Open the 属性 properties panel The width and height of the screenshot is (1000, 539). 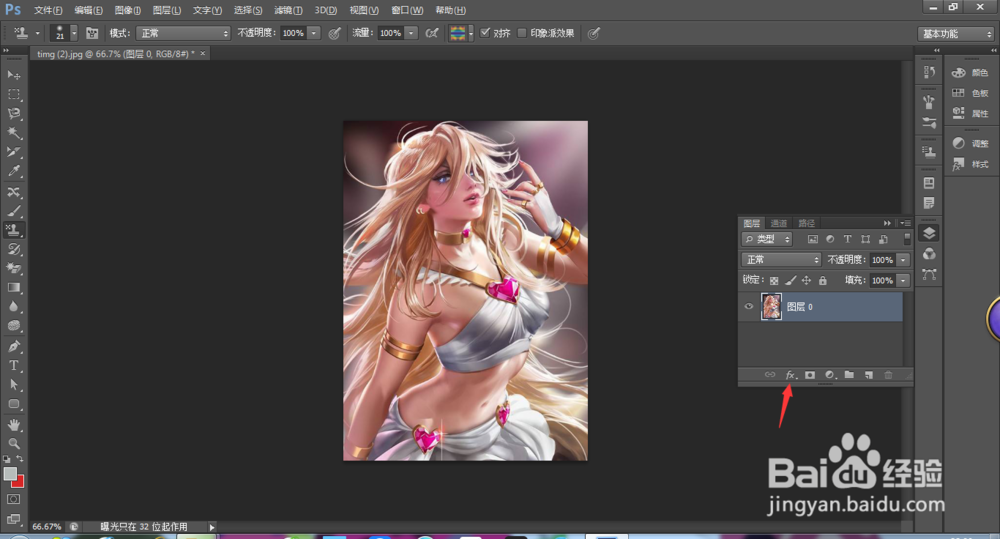pos(970,114)
